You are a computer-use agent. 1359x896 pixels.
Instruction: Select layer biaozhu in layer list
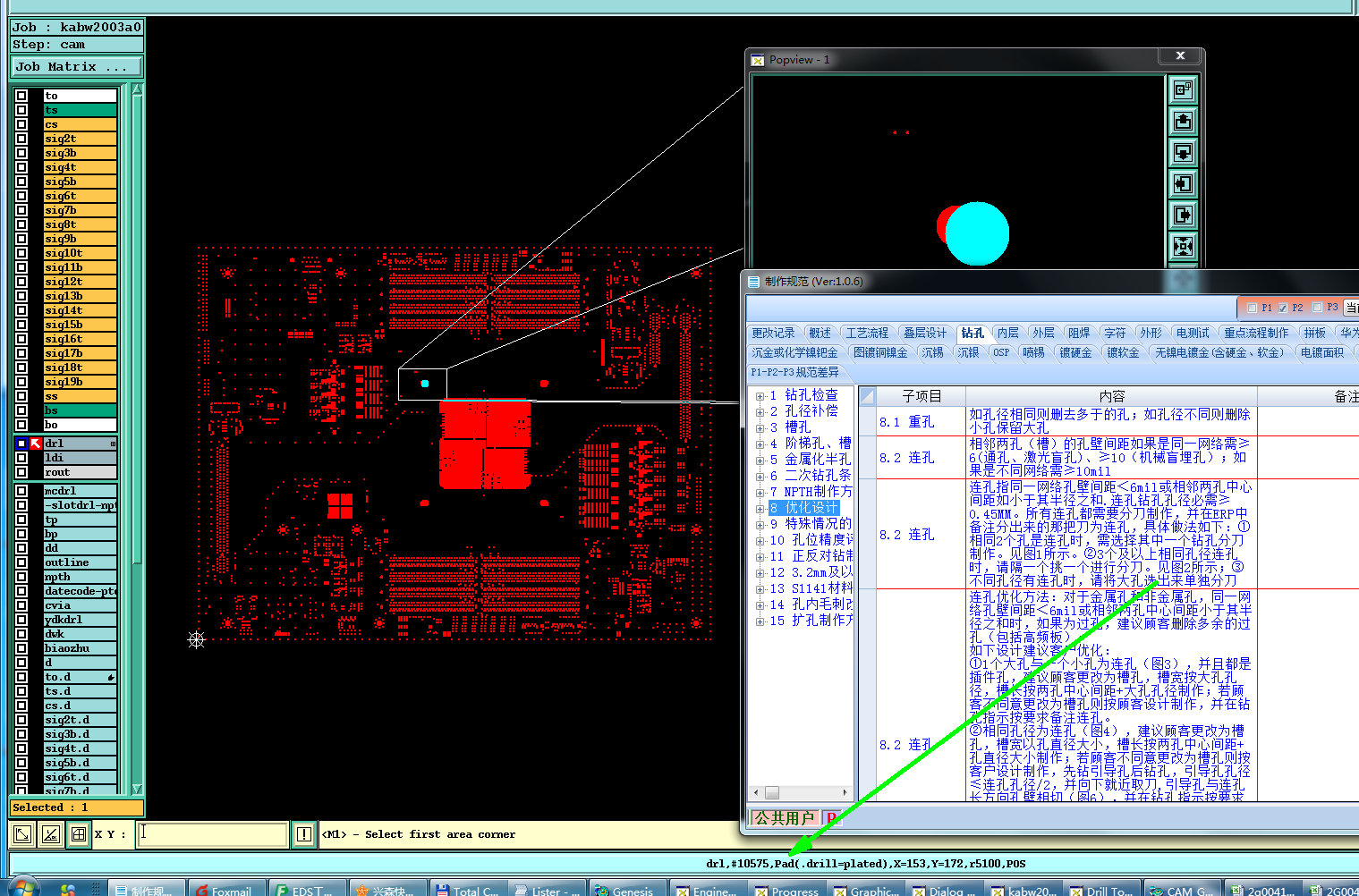tap(80, 648)
